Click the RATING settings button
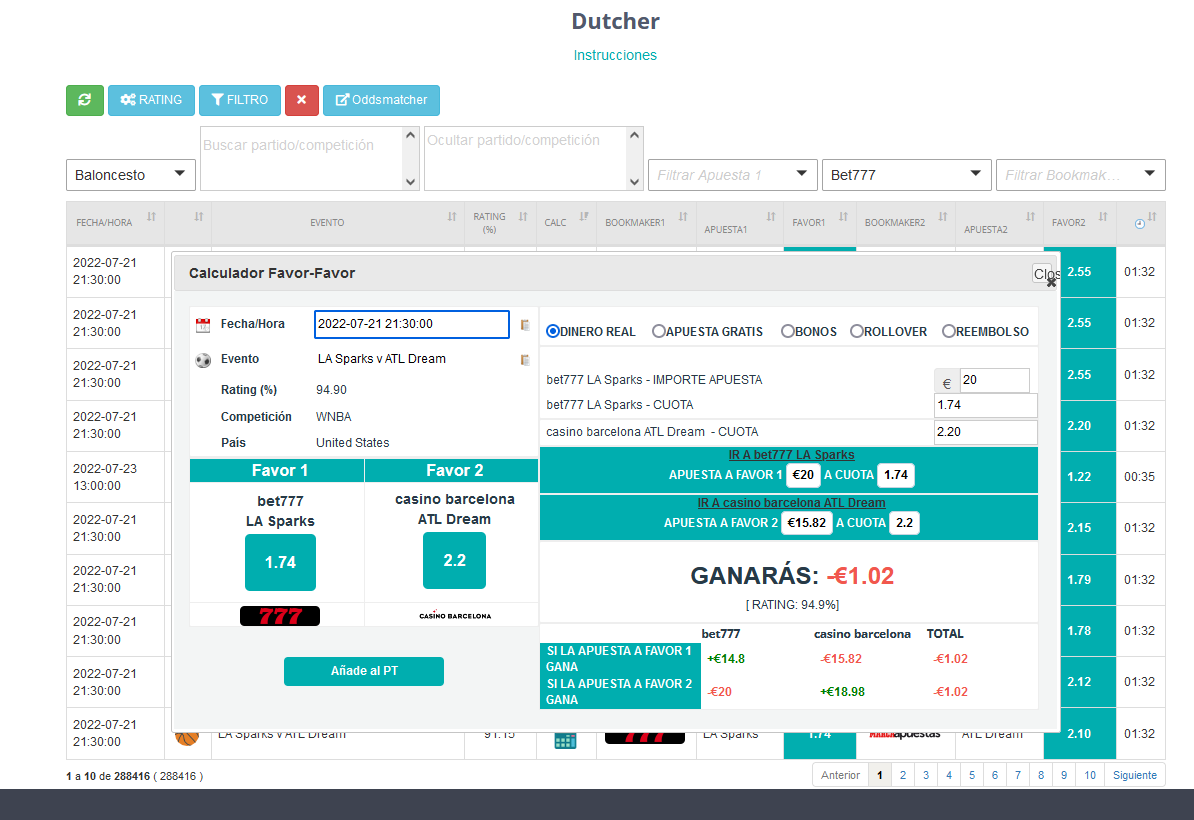 pos(152,100)
